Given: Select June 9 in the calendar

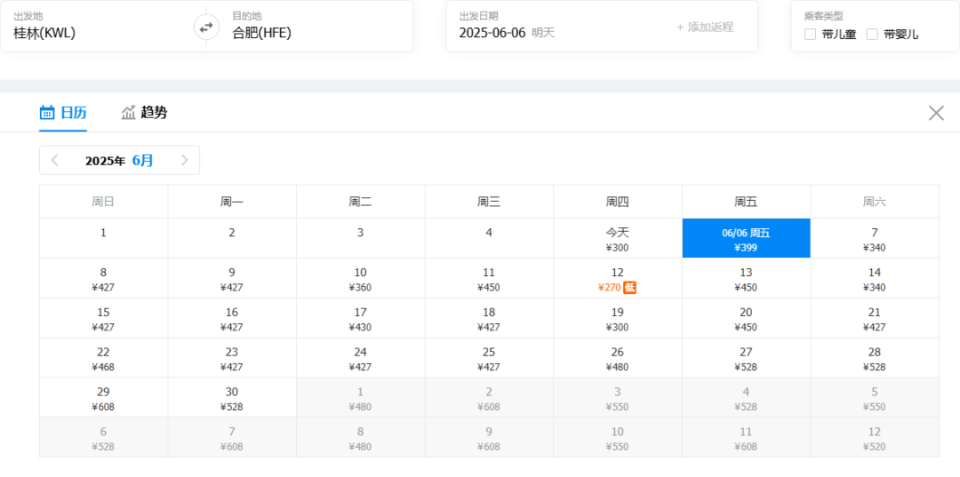Looking at the screenshot, I should coord(232,279).
